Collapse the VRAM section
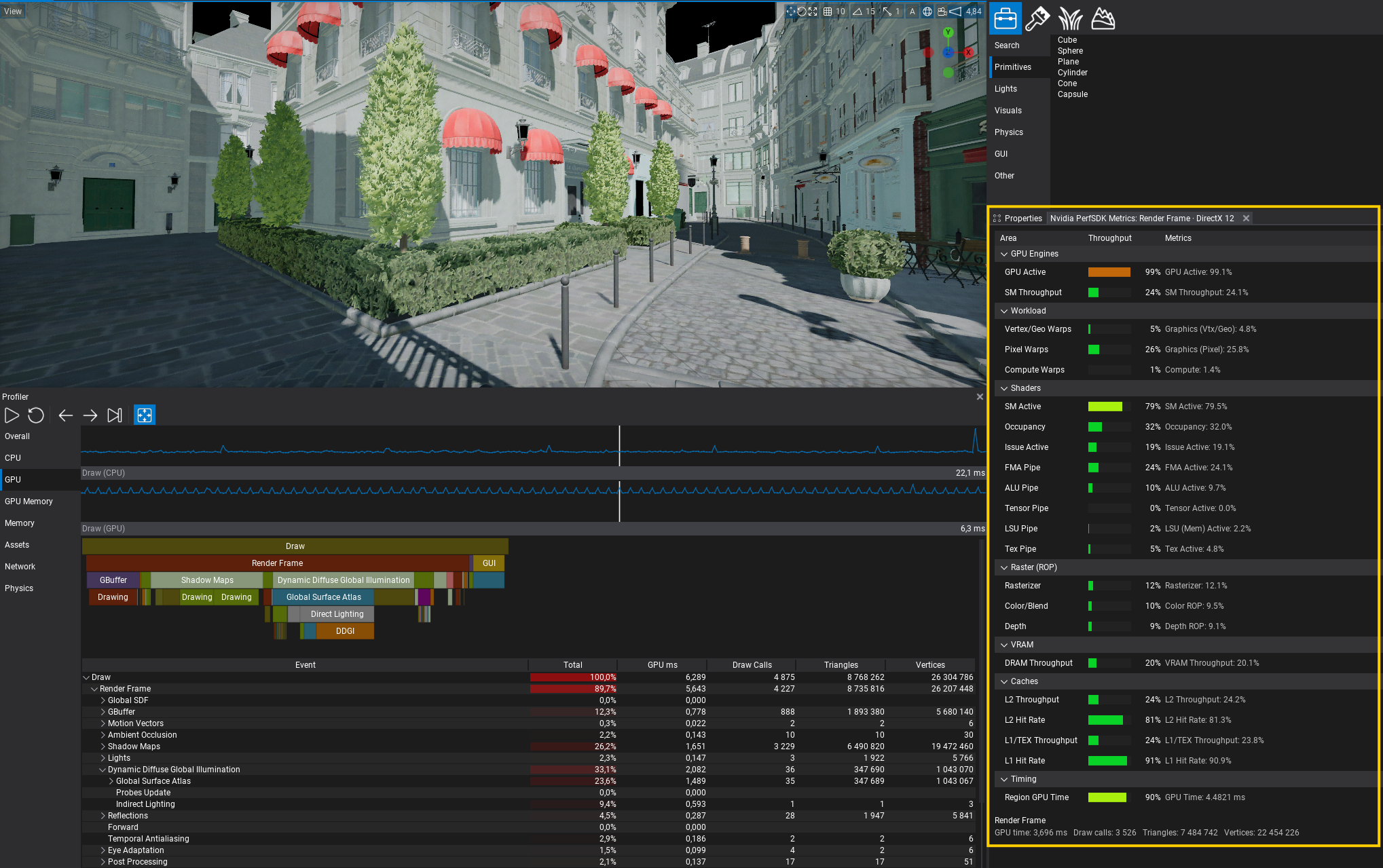Viewport: 1383px width, 868px height. point(1004,645)
